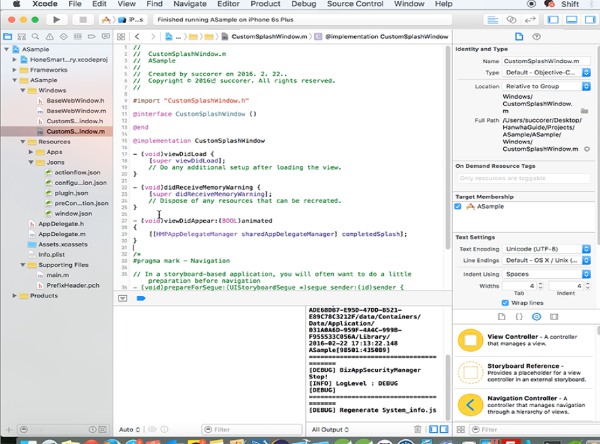Open the Text Encoding dropdown
Screen dimensions: 600x444
tap(546, 249)
